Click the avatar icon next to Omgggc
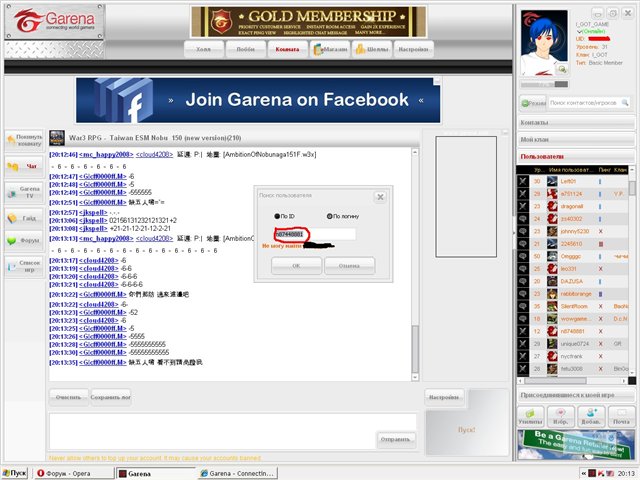Viewport: 640px width, 480px height. [x=552, y=256]
